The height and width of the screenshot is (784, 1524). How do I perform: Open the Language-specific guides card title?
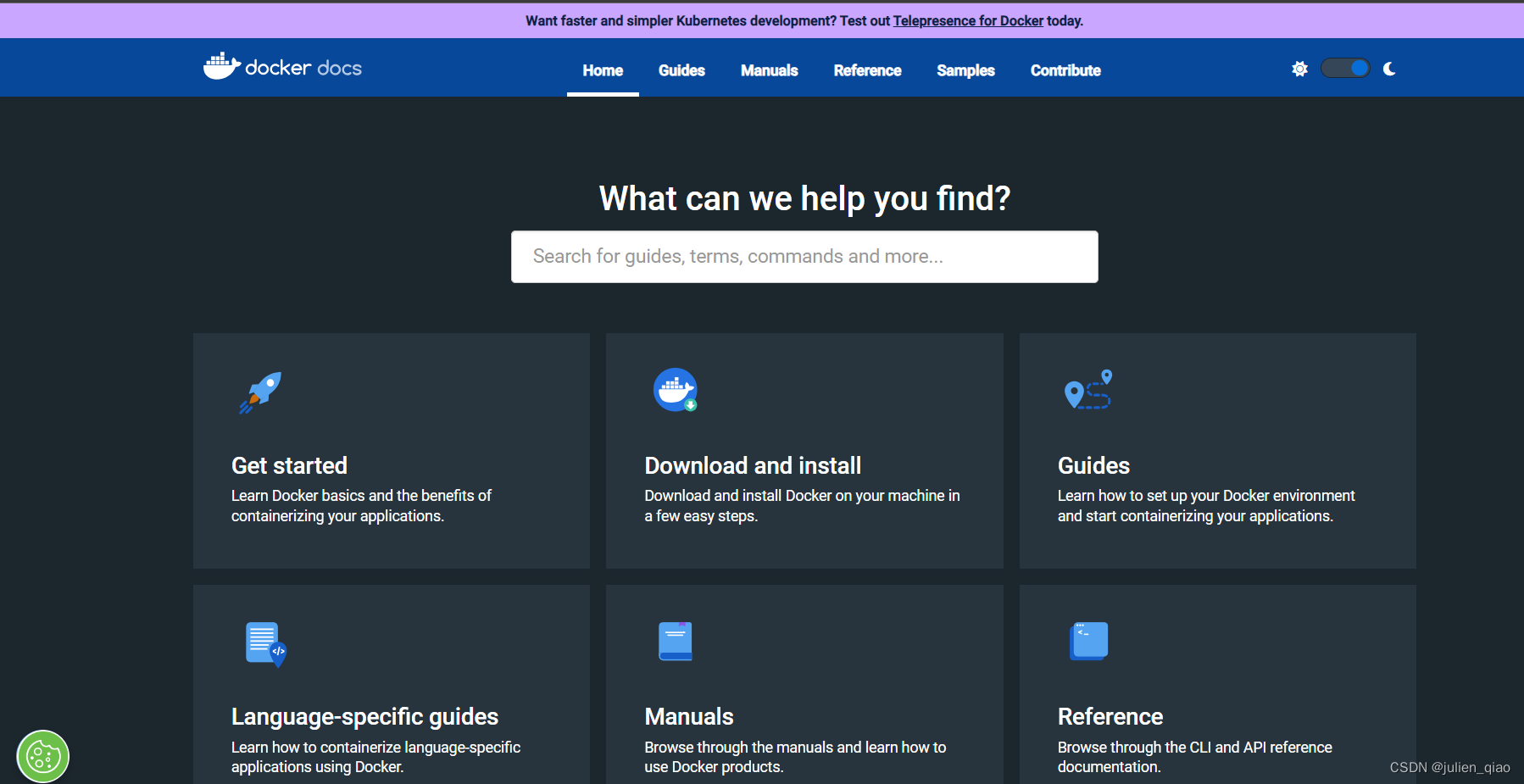pyautogui.click(x=364, y=717)
